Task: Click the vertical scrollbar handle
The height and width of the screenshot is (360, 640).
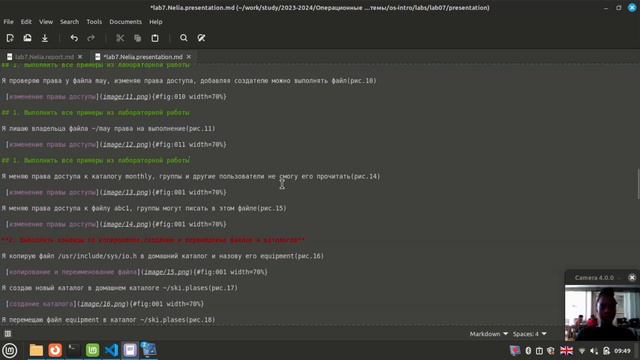Action: pos(638,184)
